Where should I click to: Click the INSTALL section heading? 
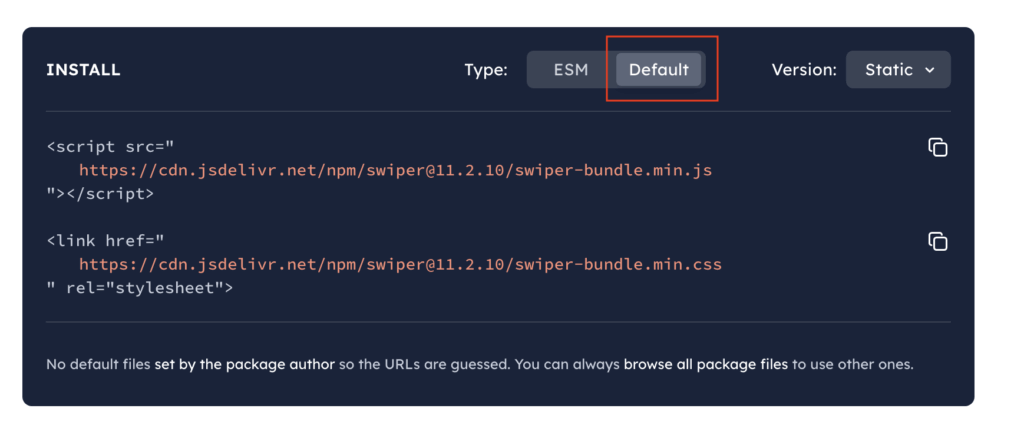(83, 70)
